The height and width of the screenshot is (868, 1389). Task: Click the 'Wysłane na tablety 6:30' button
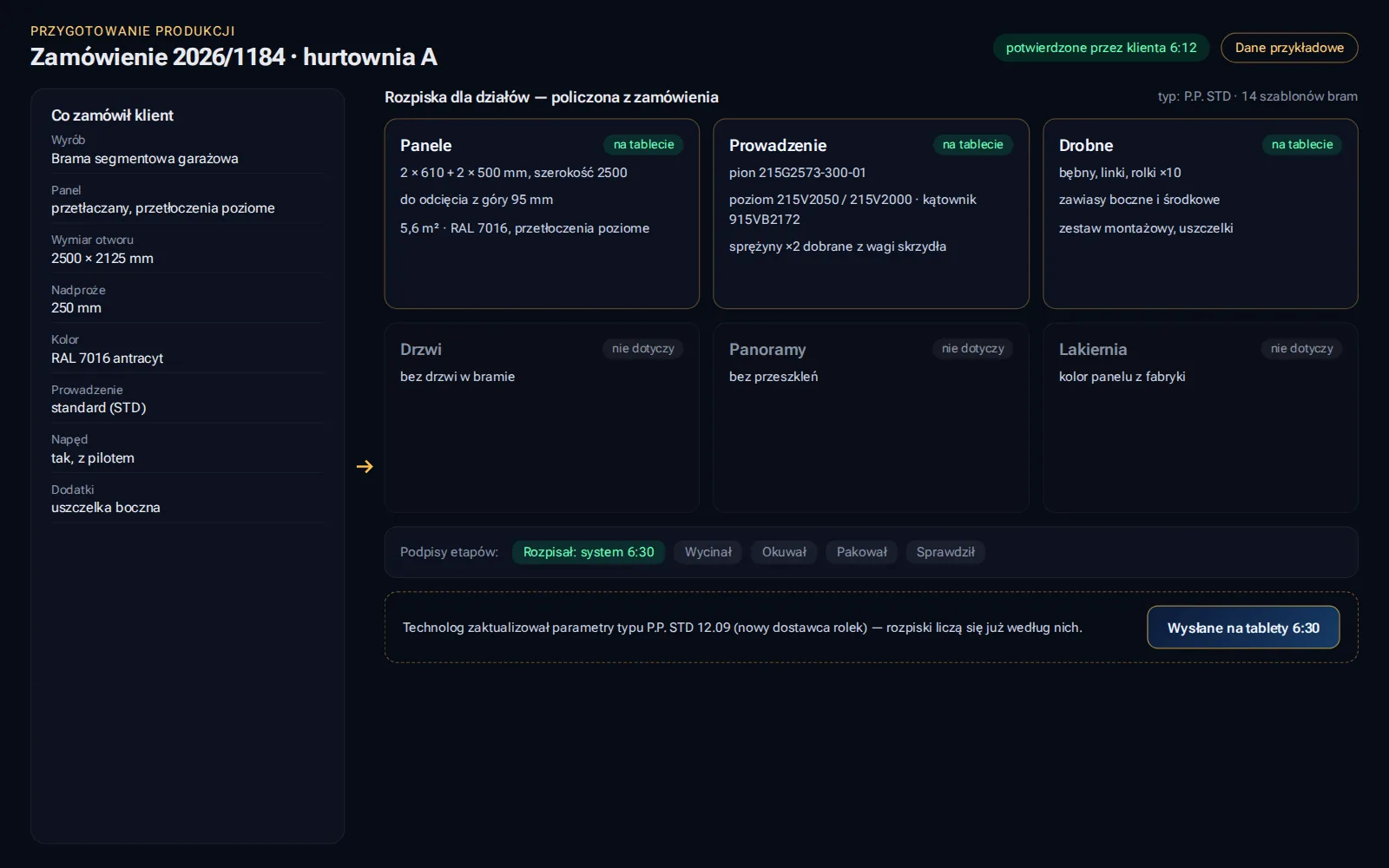click(x=1243, y=628)
